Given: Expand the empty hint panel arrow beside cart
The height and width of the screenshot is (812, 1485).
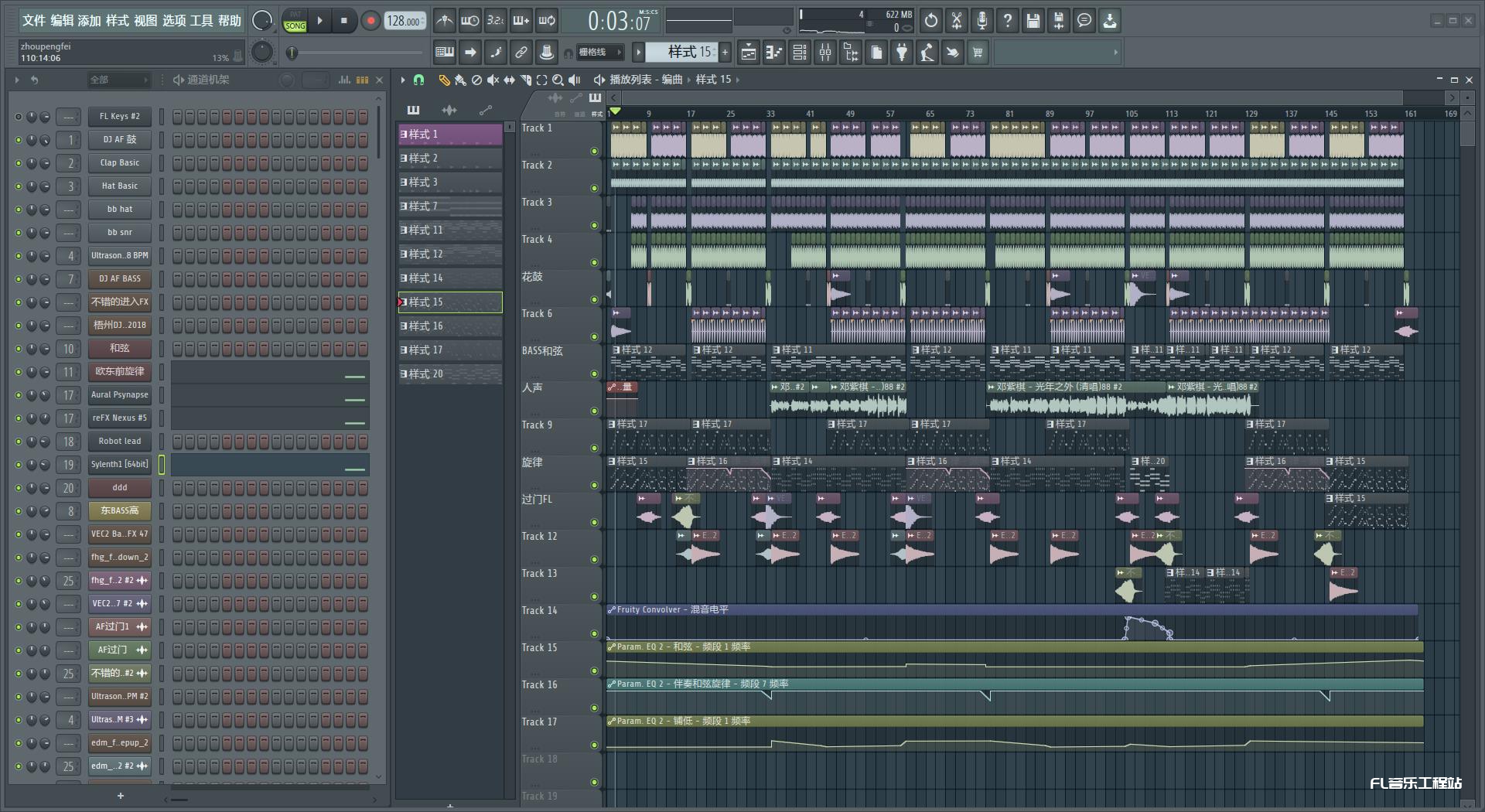Looking at the screenshot, I should point(1115,53).
